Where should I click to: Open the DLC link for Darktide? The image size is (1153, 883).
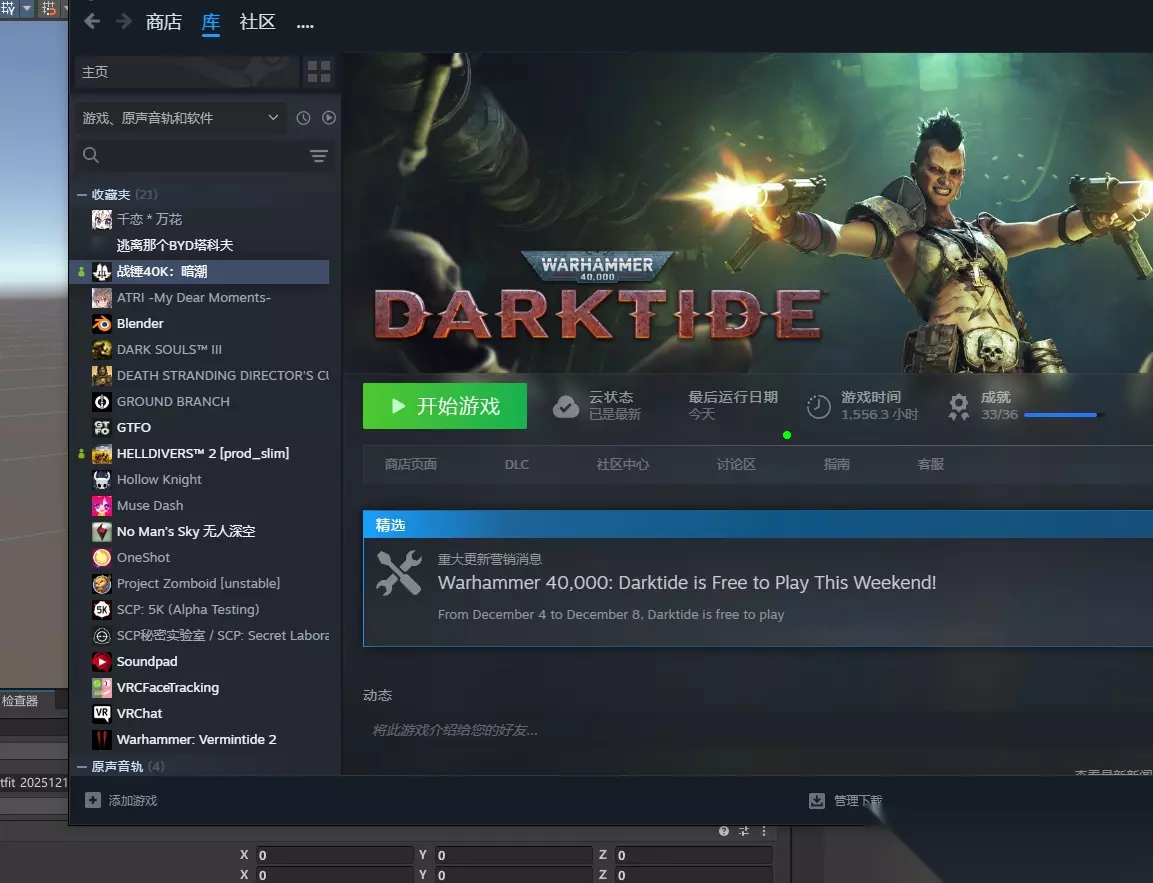click(516, 465)
